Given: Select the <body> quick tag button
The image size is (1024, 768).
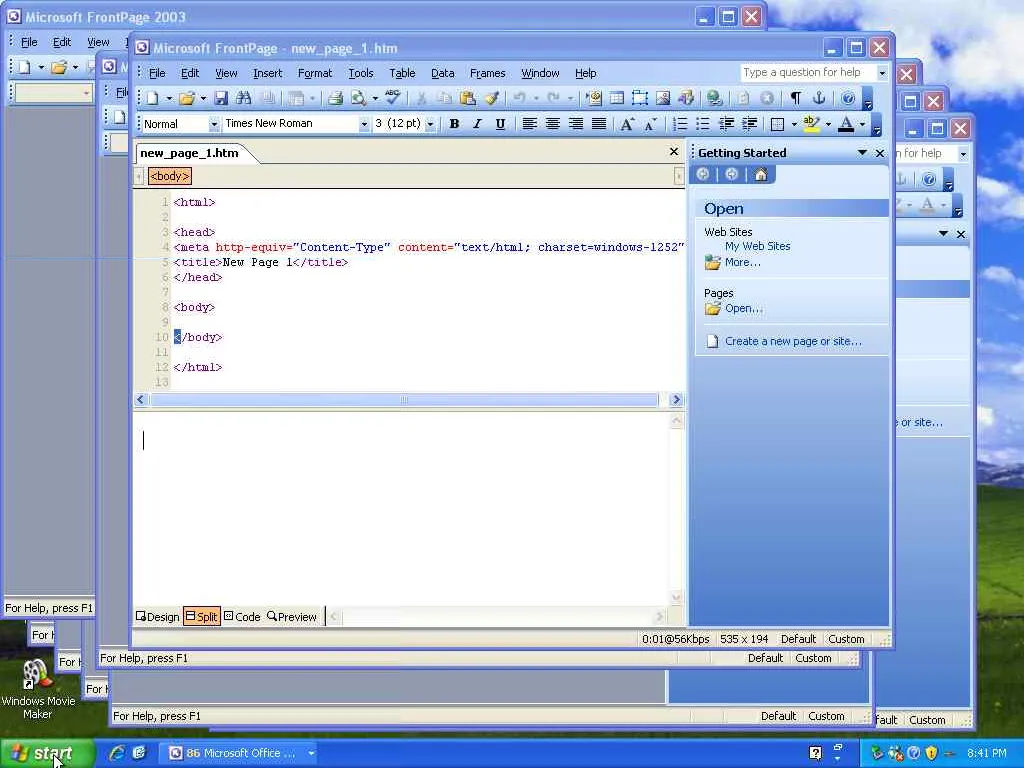Looking at the screenshot, I should 169,176.
